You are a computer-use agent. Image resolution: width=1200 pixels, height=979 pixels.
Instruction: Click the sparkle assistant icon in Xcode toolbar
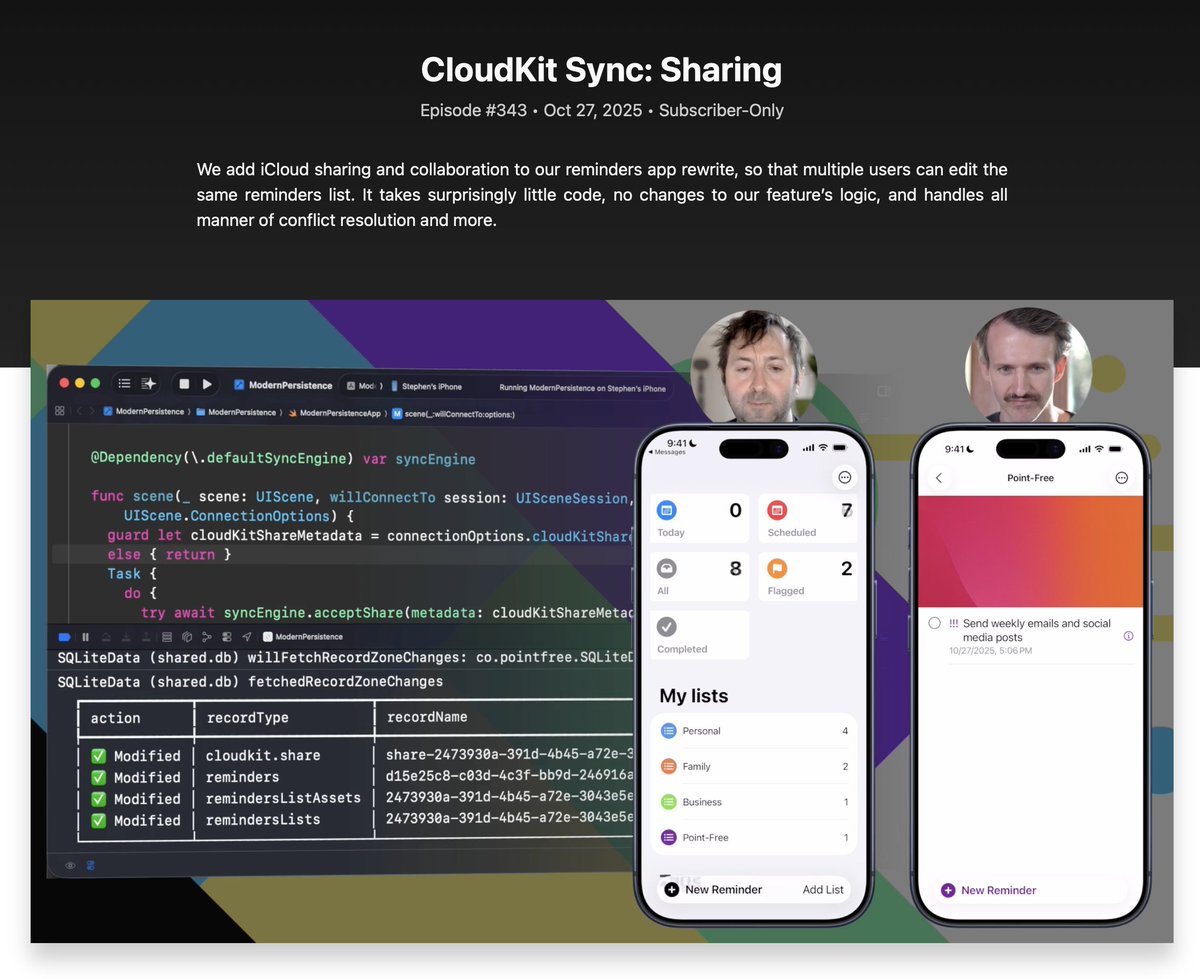point(149,383)
